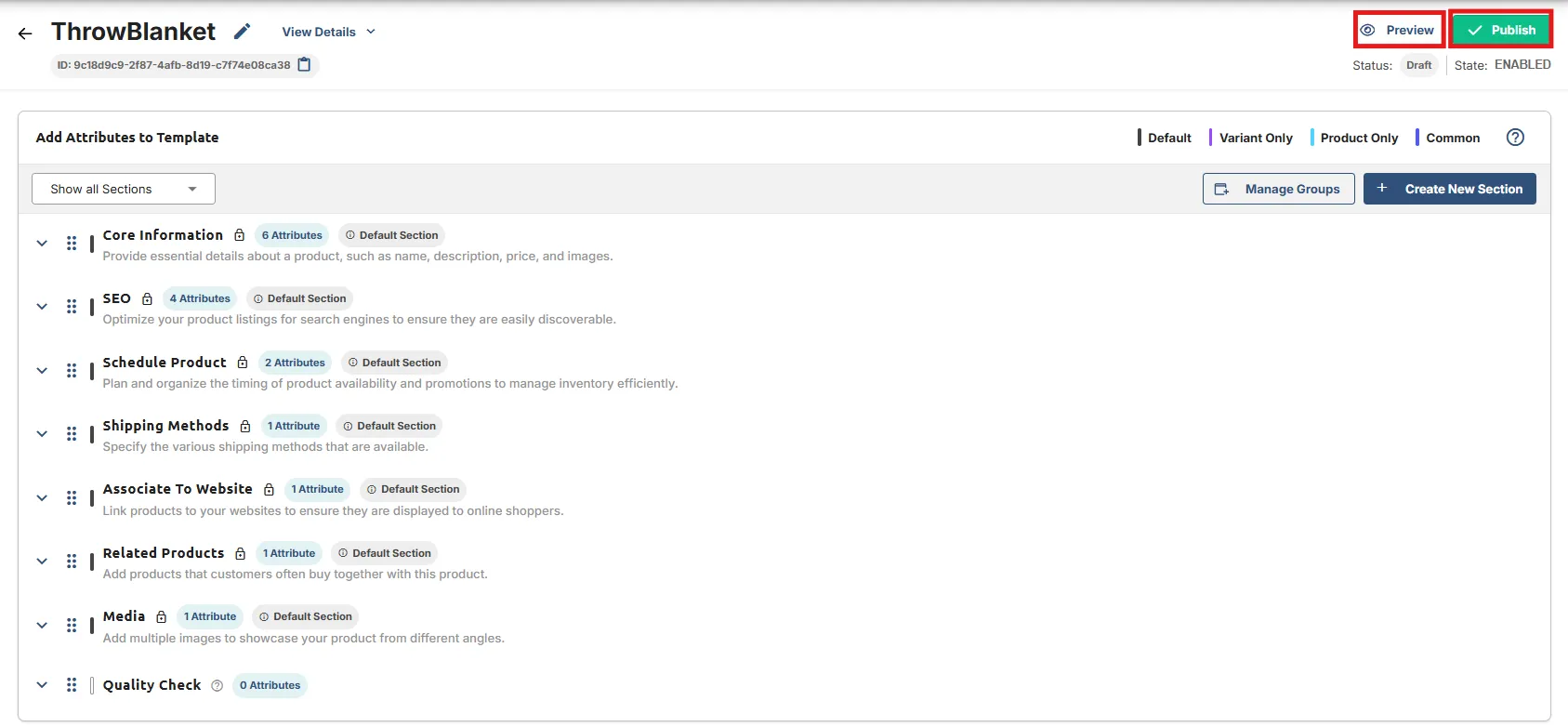Expand the Associate To Website section
This screenshot has width=1568, height=727.
pos(42,498)
